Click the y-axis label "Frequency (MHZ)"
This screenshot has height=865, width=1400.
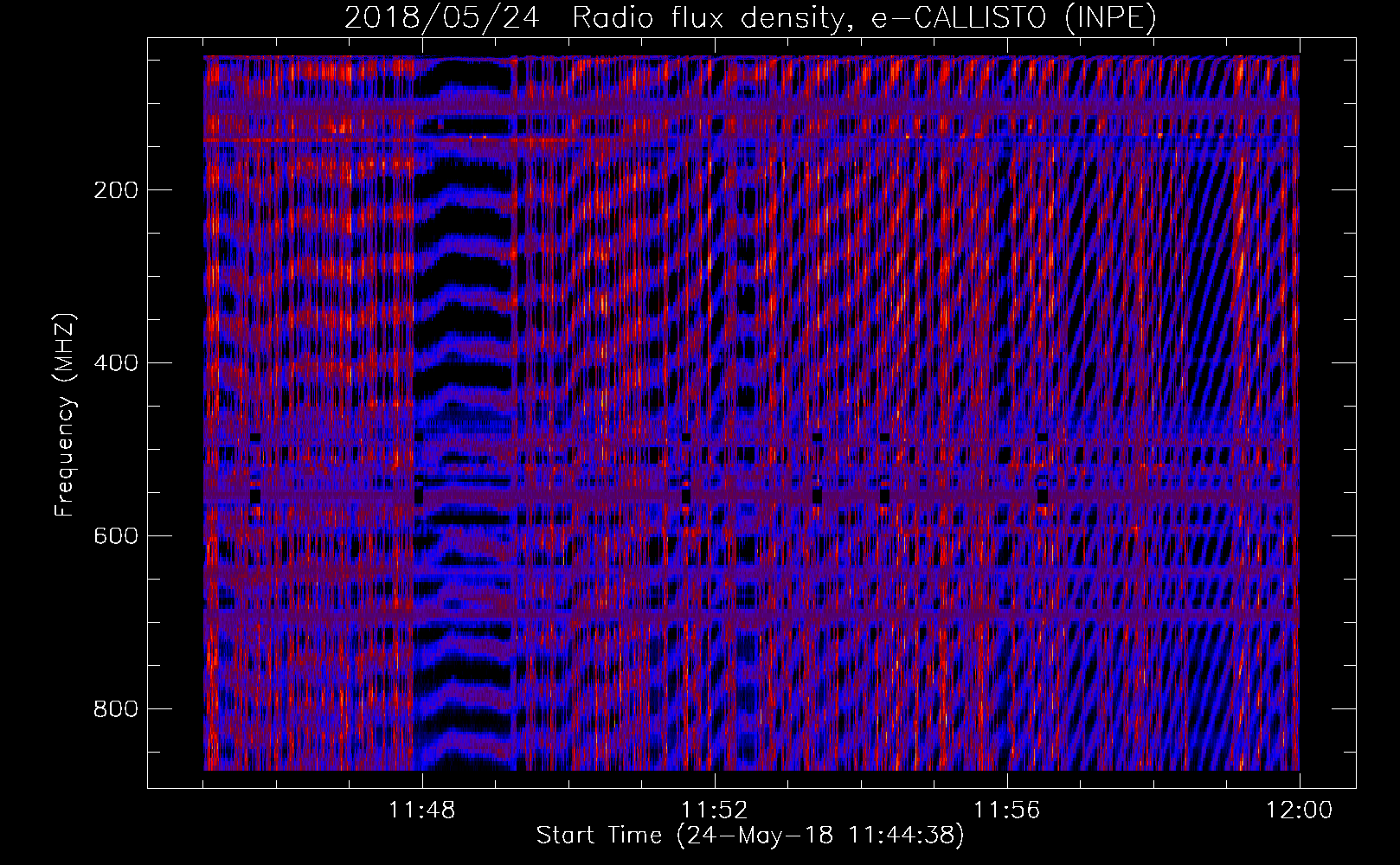coord(65,414)
